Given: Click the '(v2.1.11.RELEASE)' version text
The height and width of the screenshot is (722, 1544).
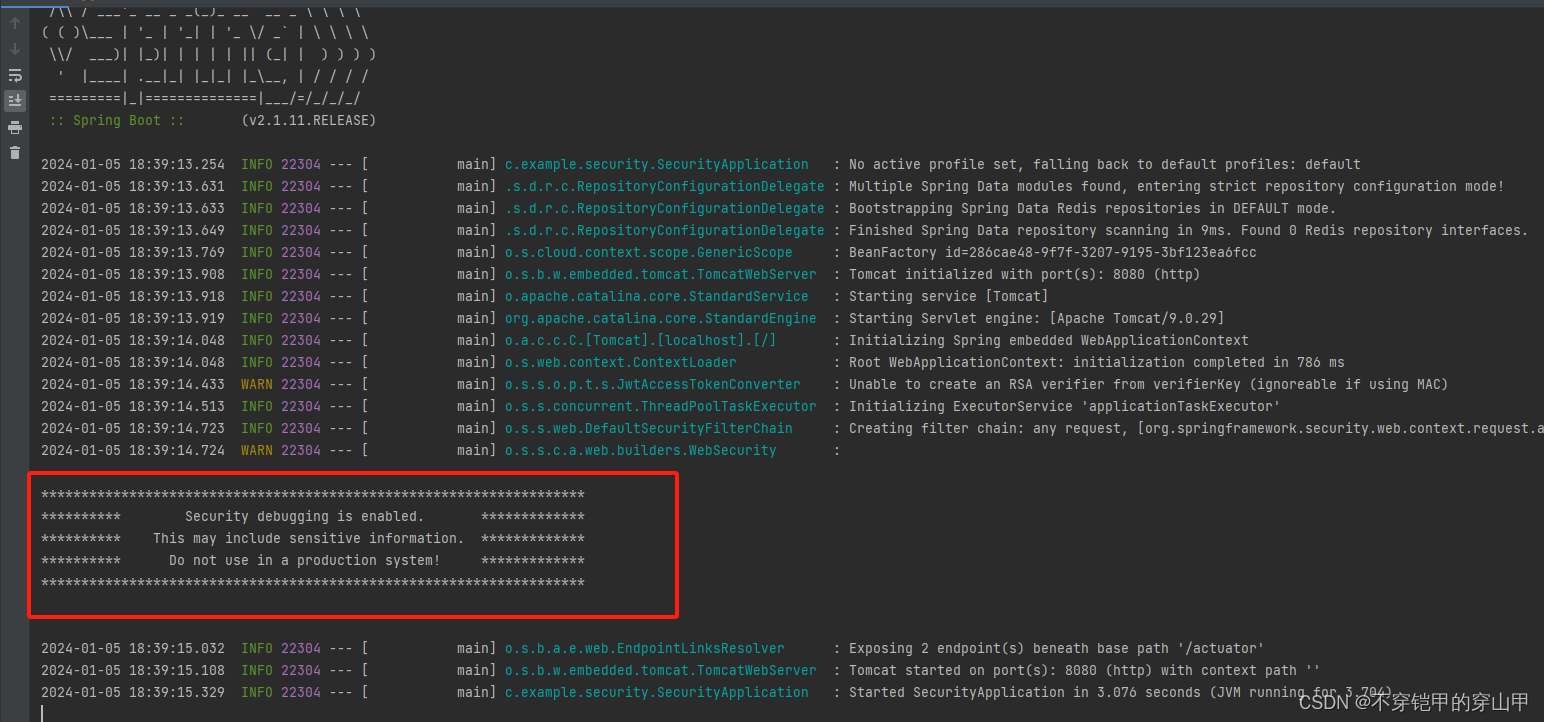Looking at the screenshot, I should click(x=308, y=120).
